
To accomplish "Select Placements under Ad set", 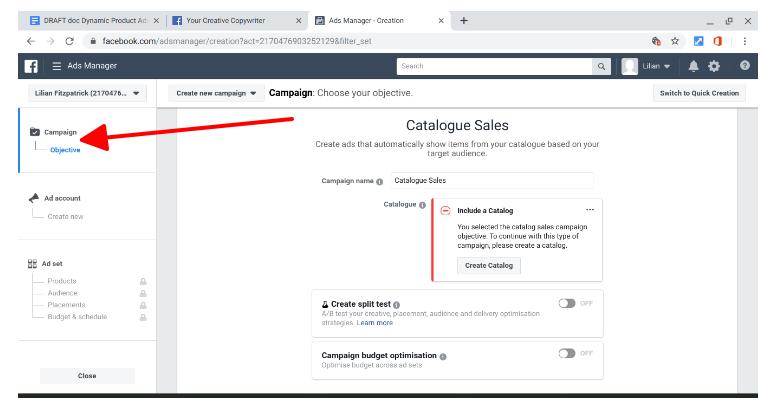I will click(x=66, y=305).
